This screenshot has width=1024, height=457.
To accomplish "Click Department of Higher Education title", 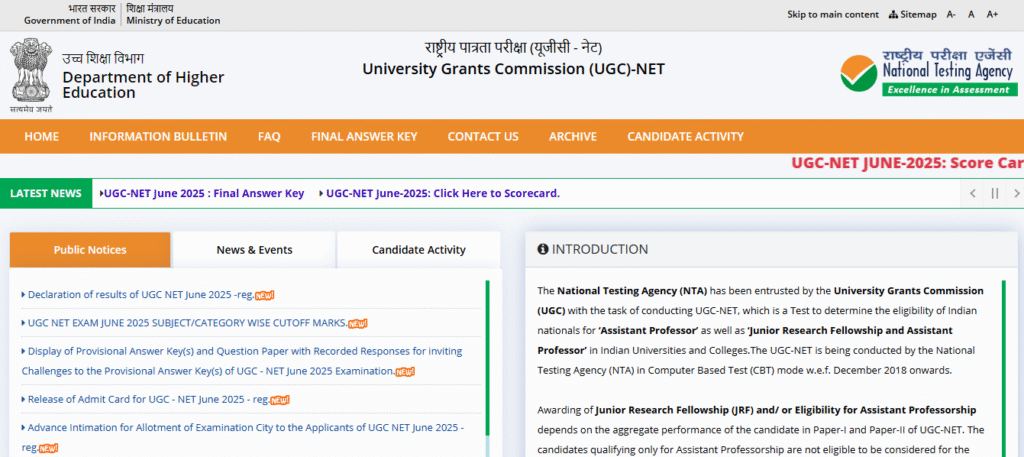I will click(143, 85).
